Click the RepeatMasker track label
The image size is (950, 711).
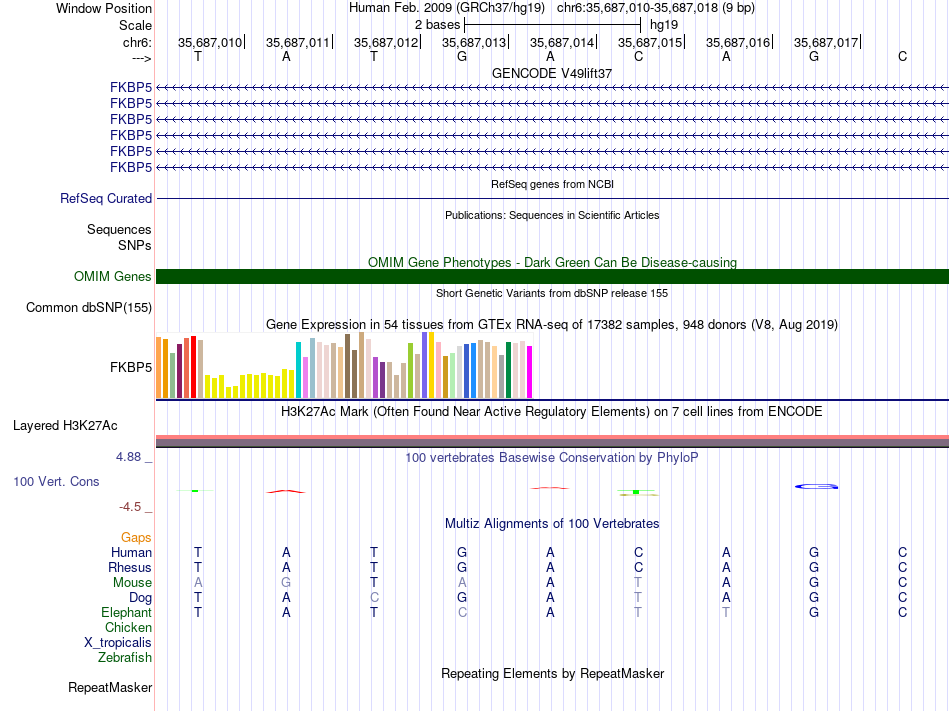click(110, 687)
